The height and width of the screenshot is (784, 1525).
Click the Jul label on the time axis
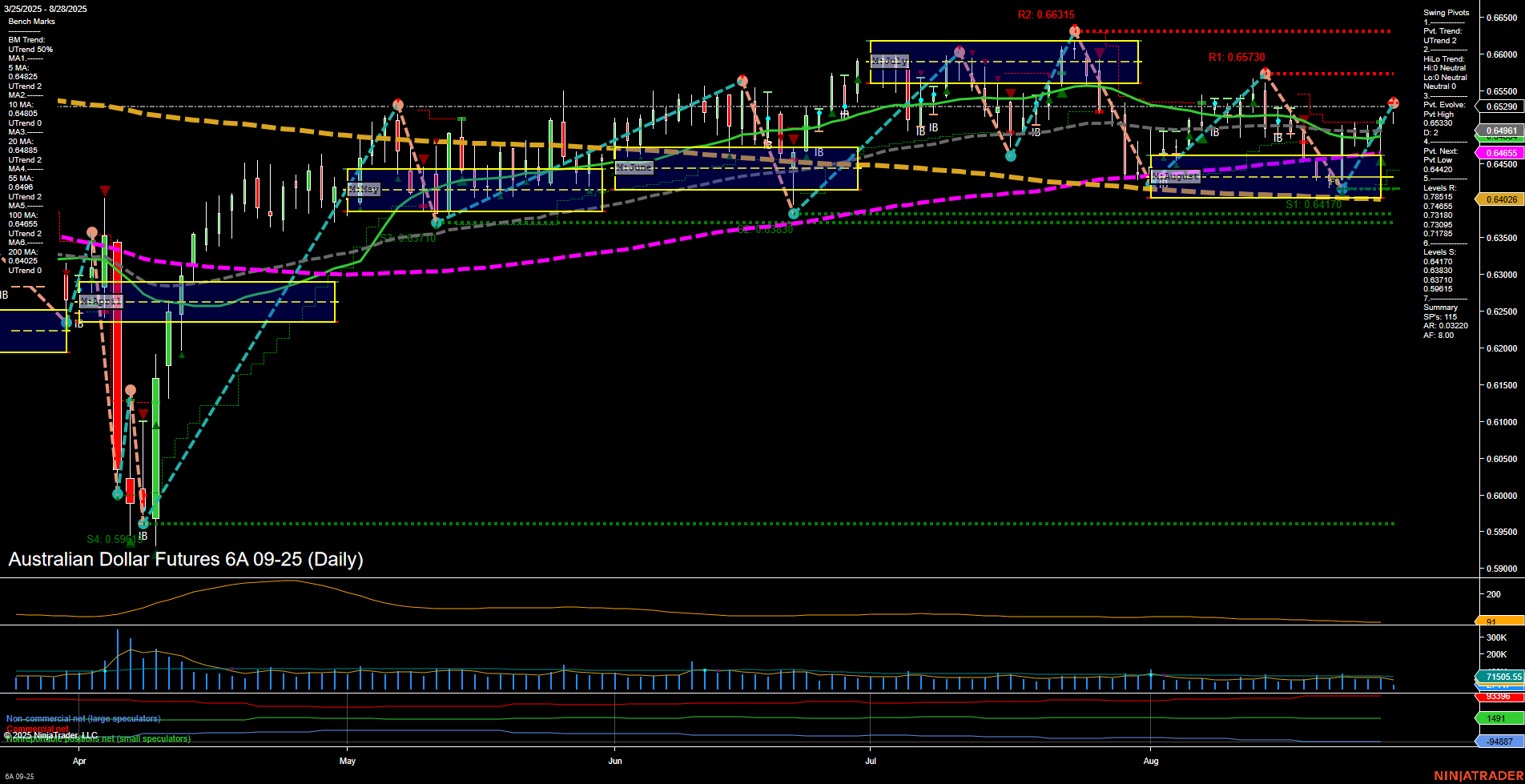(x=871, y=761)
